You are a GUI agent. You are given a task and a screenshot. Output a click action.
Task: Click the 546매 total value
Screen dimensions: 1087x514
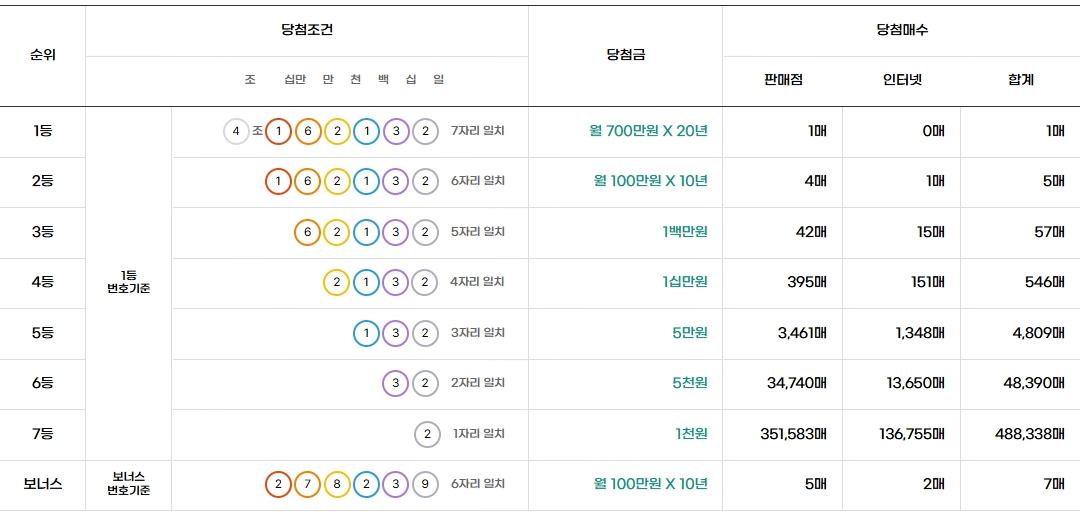(x=1045, y=282)
